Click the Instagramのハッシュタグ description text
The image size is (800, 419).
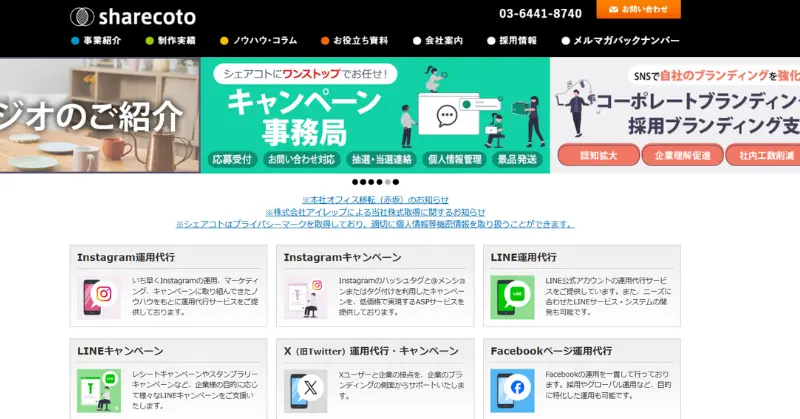(402, 297)
